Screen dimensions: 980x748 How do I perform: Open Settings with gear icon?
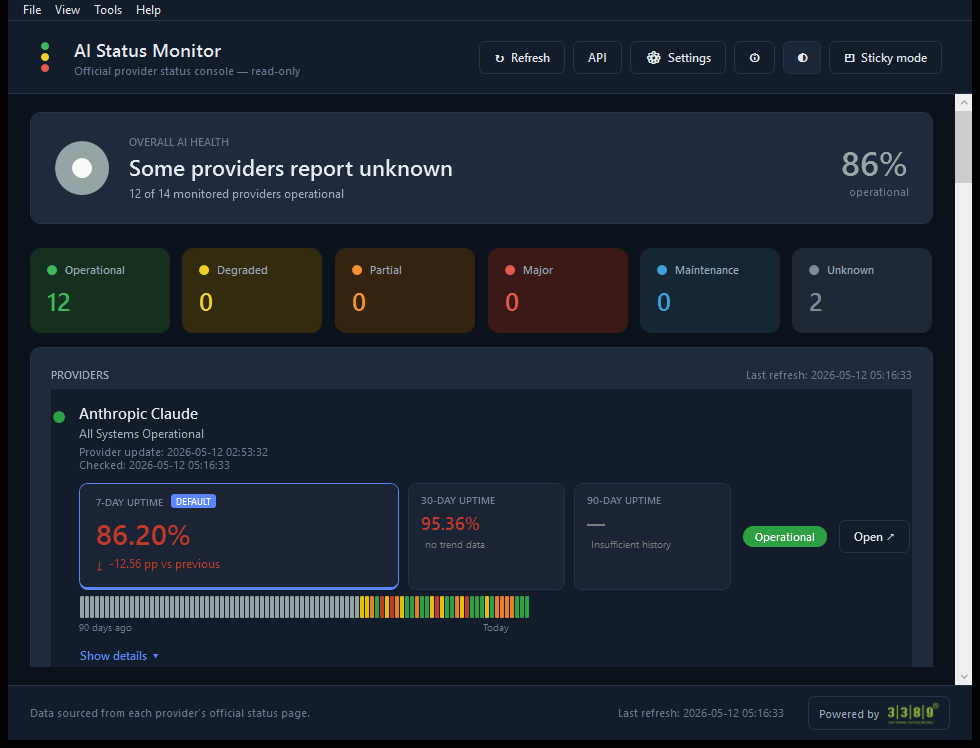click(678, 57)
